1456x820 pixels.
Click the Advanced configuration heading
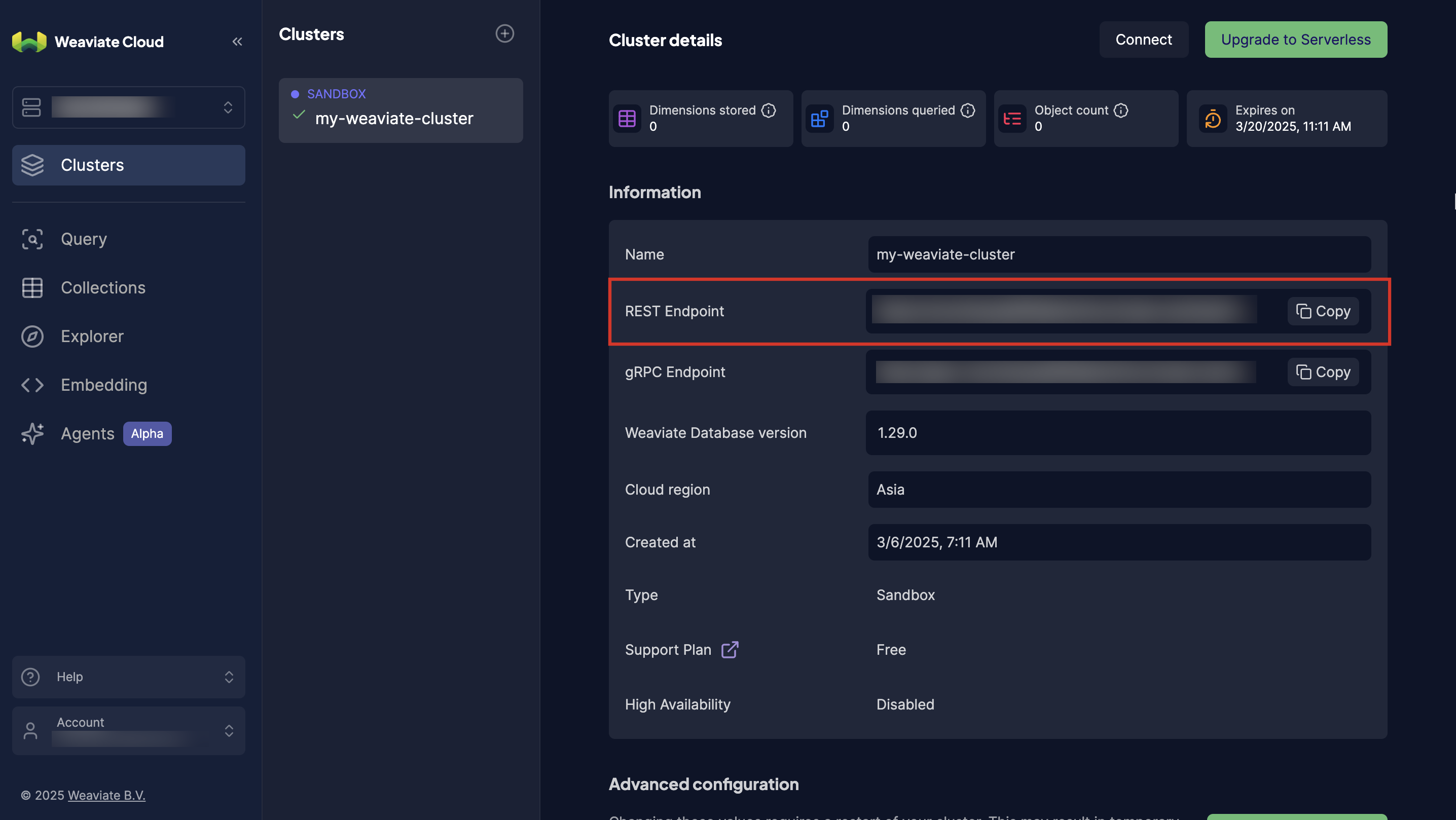click(x=703, y=785)
